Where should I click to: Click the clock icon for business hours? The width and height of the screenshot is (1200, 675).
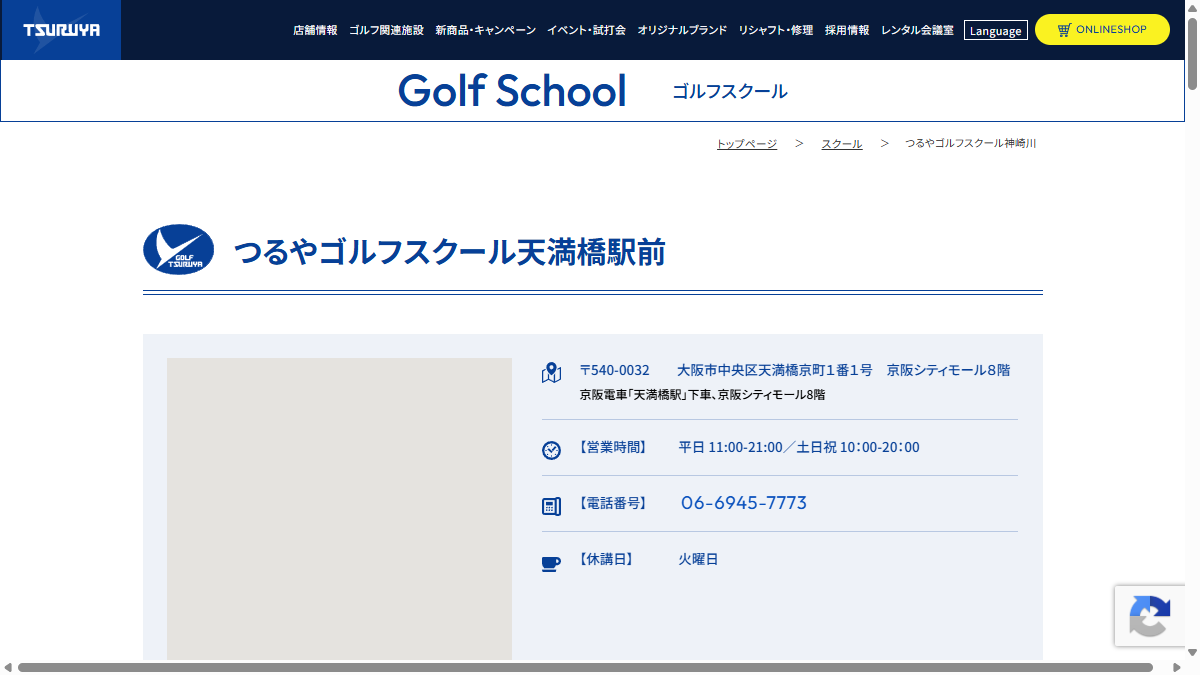tap(551, 450)
